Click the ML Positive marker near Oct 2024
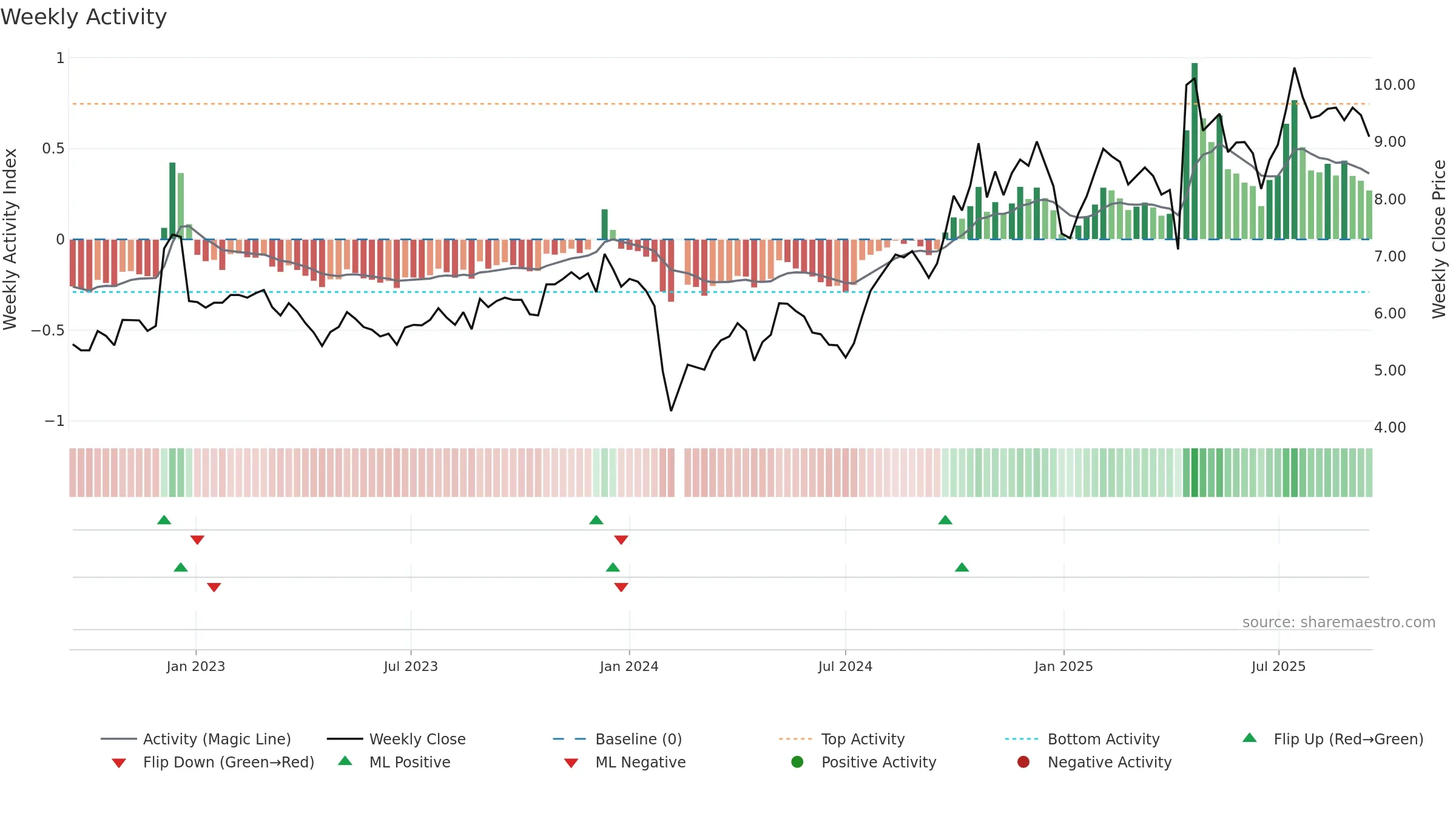 click(962, 567)
